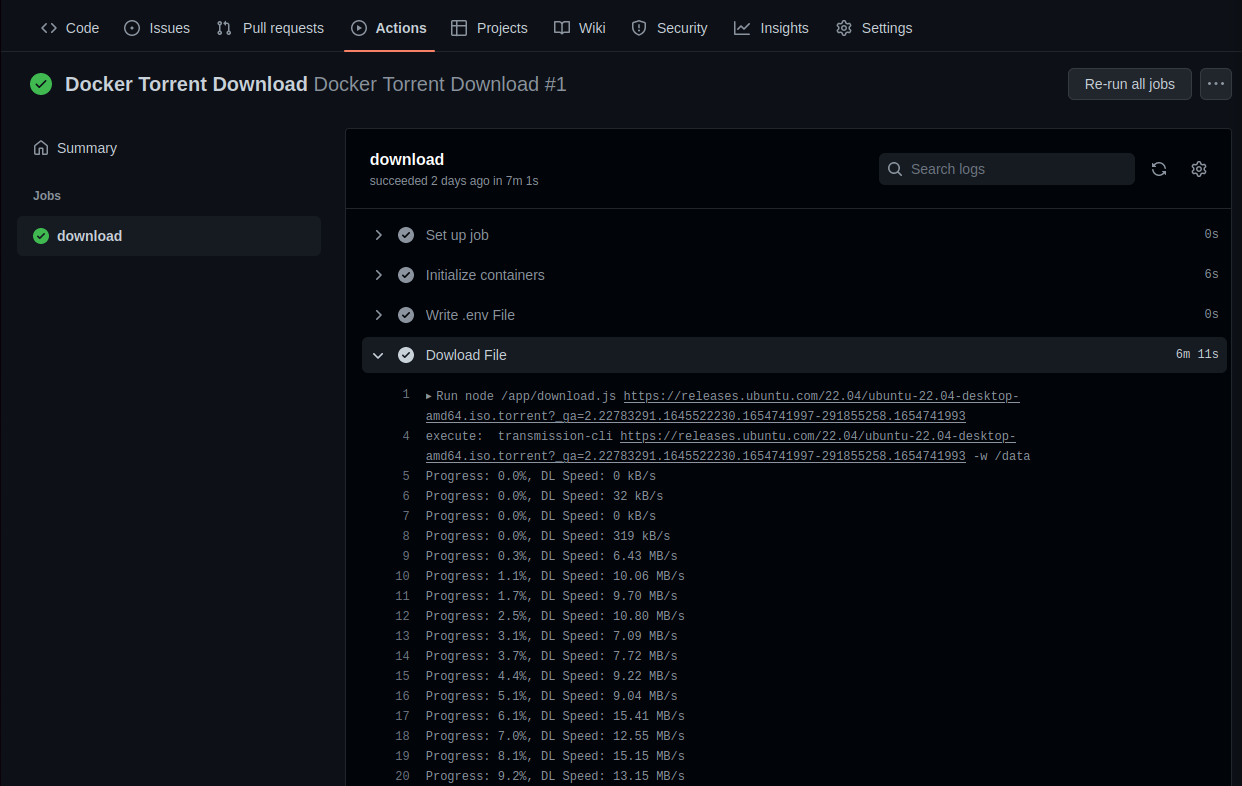Click the success checkmark beside Dowload File
1242x786 pixels.
pyautogui.click(x=406, y=355)
